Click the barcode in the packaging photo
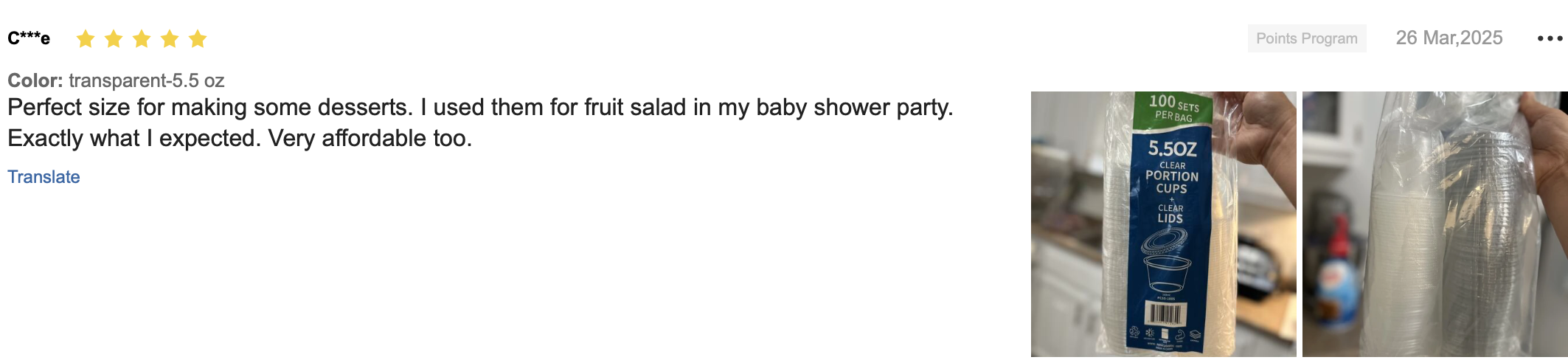The width and height of the screenshot is (1568, 360). (1165, 314)
